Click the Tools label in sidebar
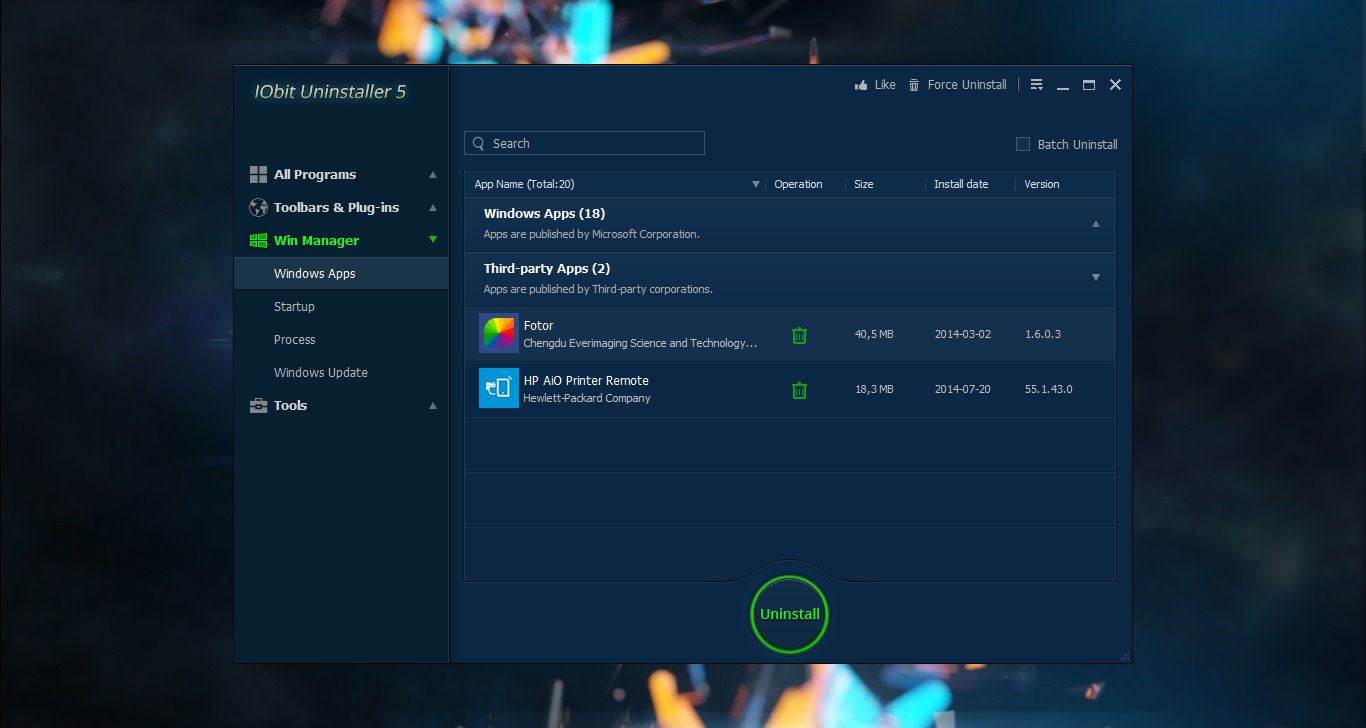 [290, 405]
